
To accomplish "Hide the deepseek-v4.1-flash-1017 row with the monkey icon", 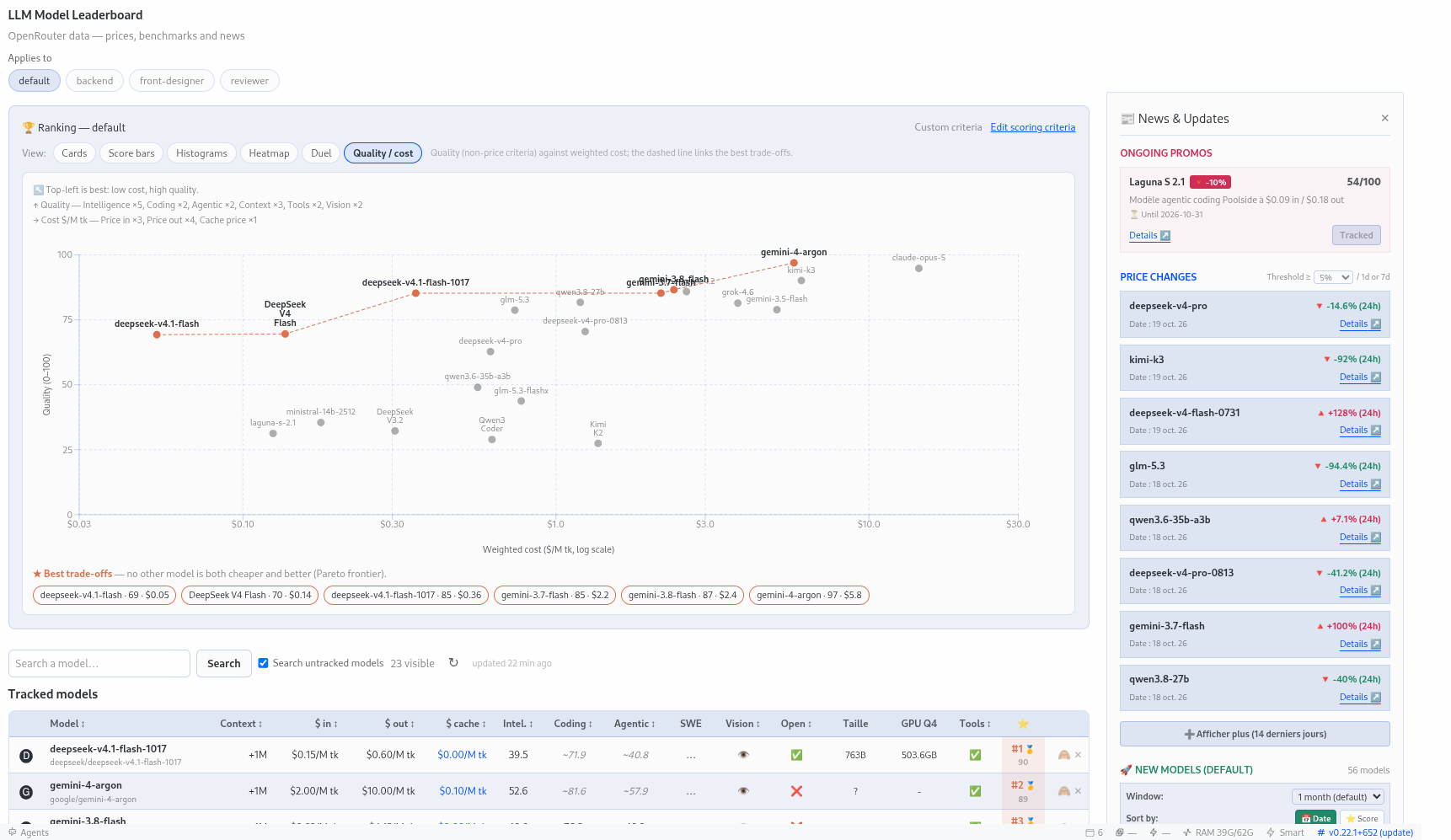I will coord(1063,755).
